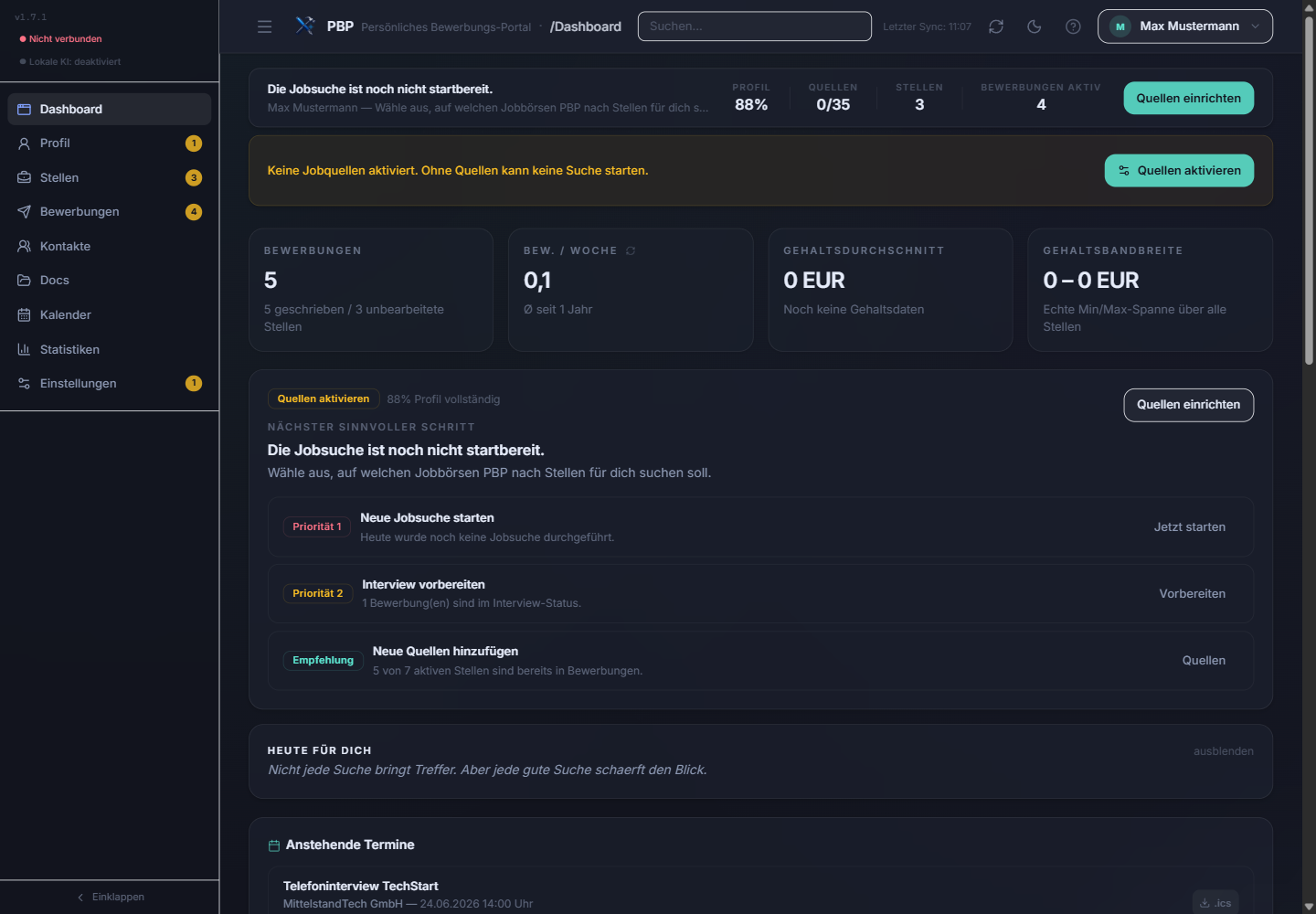Open Bewerbungen in the sidebar

coord(110,212)
